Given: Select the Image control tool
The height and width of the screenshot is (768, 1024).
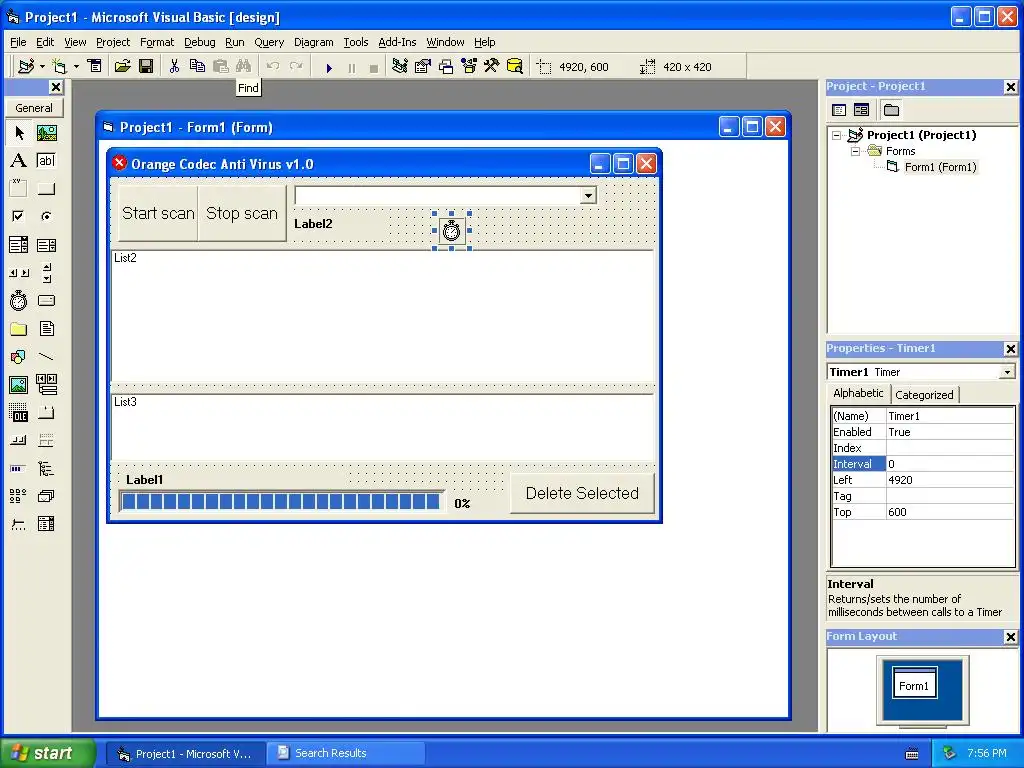Looking at the screenshot, I should 19,385.
